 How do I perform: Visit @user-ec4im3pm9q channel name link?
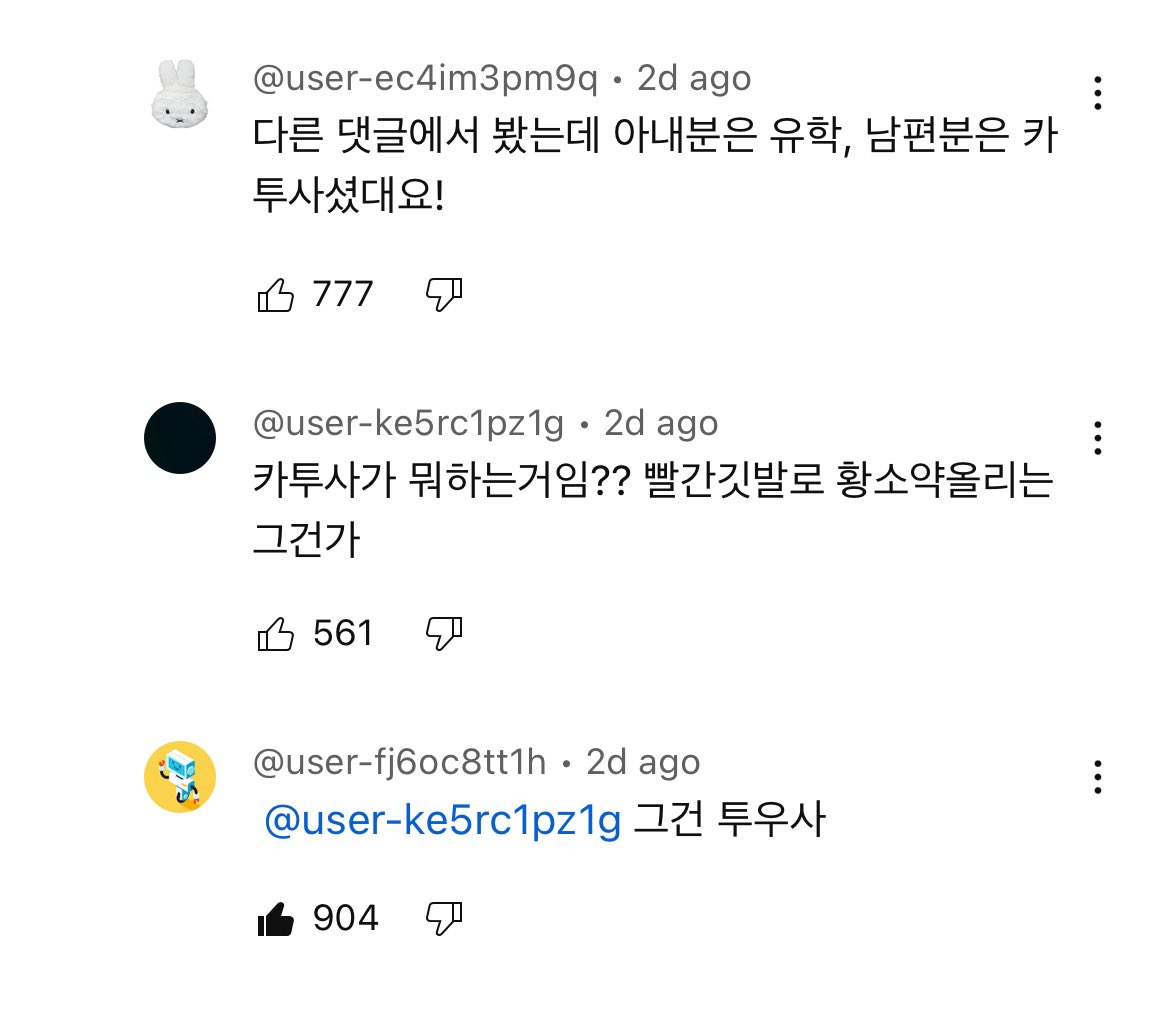(x=425, y=79)
